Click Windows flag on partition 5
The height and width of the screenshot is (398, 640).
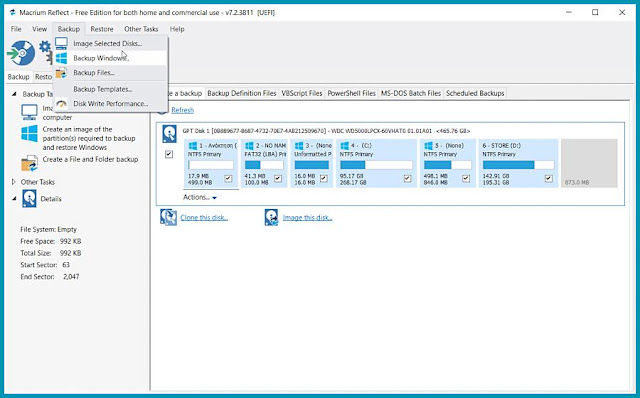pyautogui.click(x=429, y=145)
